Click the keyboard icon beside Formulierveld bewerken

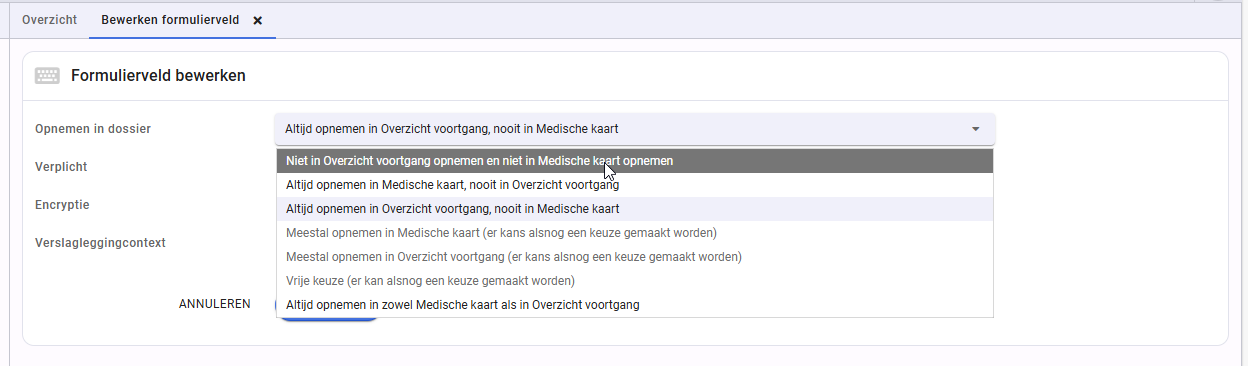click(47, 75)
